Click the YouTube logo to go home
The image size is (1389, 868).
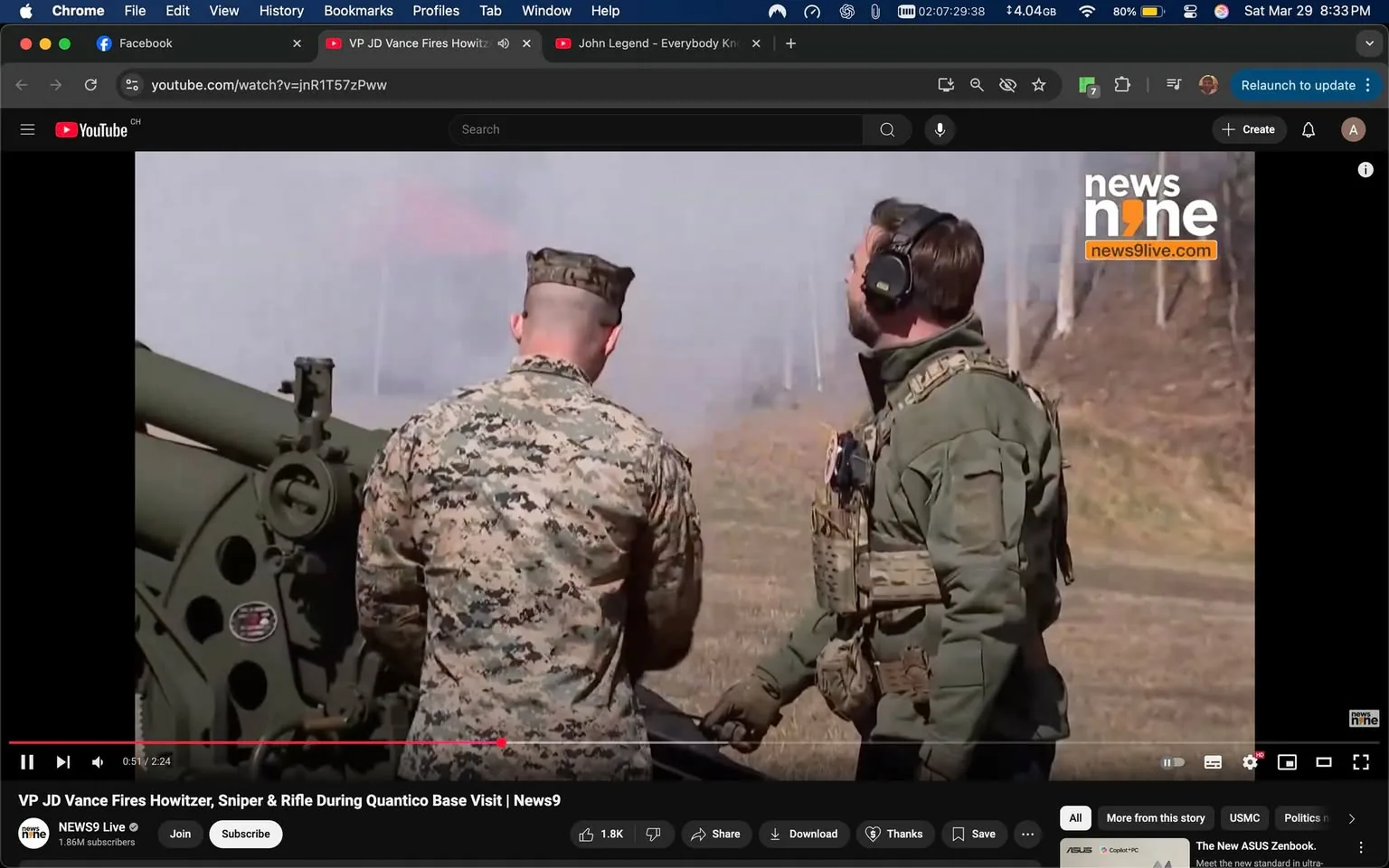pos(91,129)
